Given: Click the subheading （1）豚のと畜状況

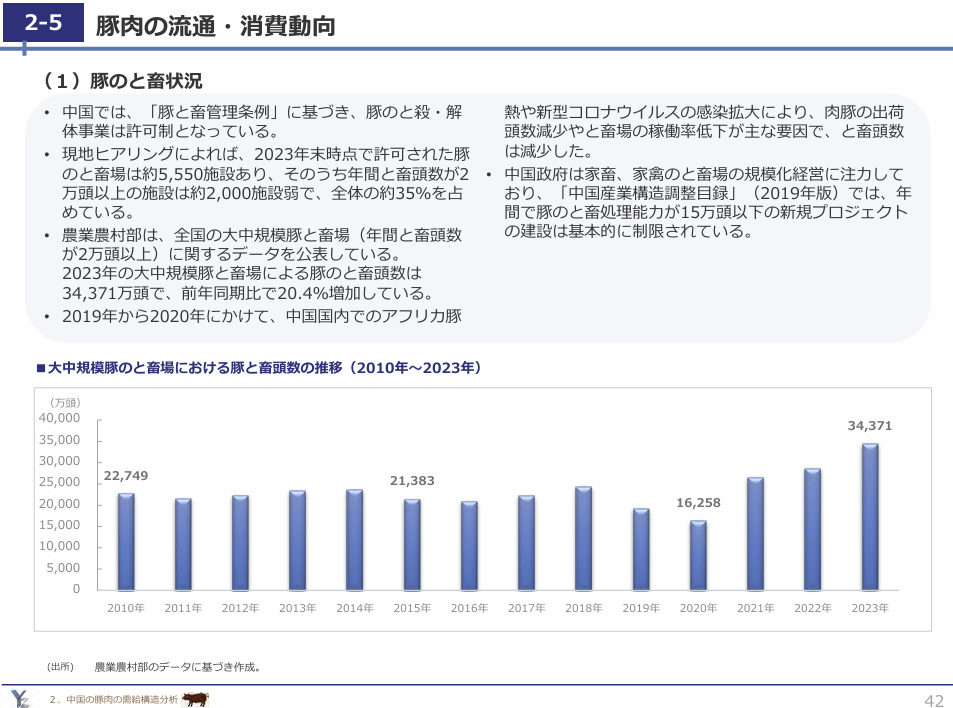Looking at the screenshot, I should click(x=121, y=81).
